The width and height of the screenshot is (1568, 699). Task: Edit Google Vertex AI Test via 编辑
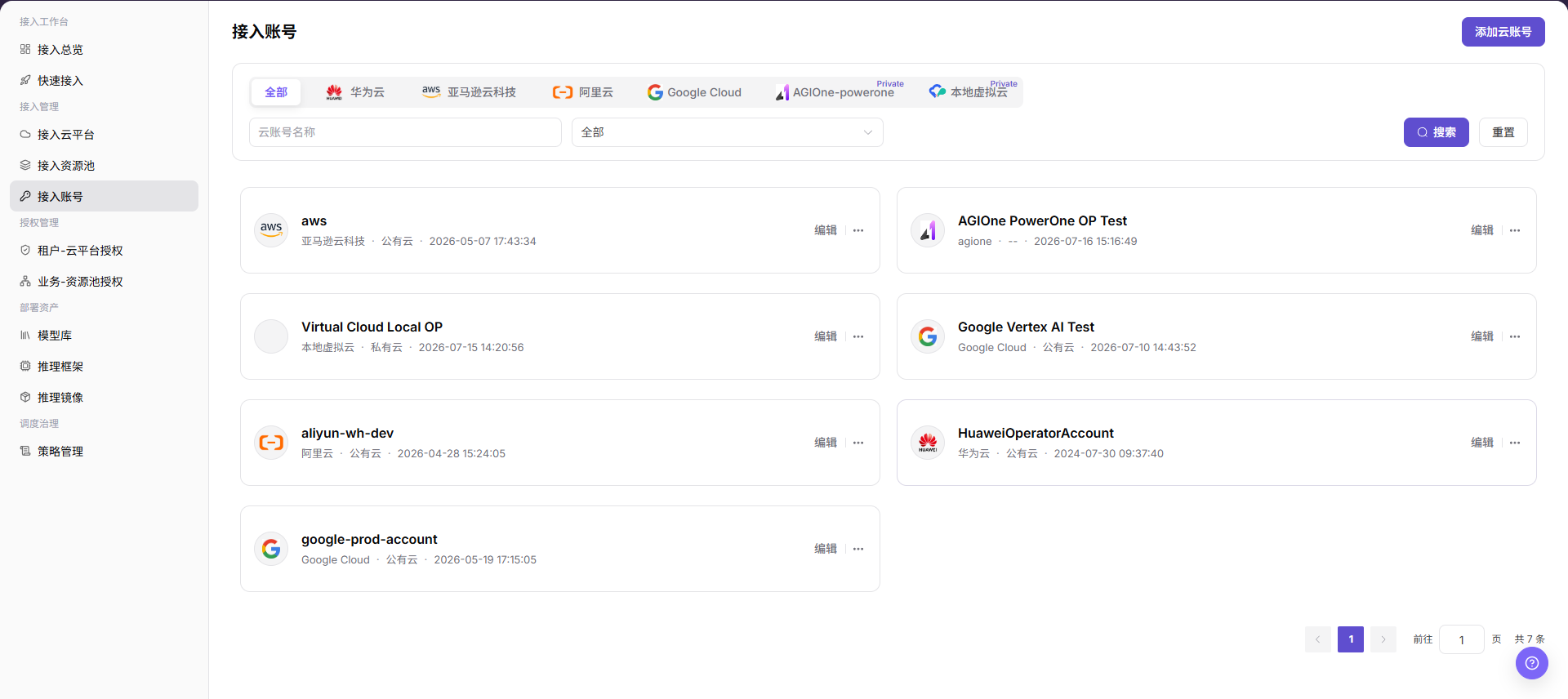click(1482, 336)
